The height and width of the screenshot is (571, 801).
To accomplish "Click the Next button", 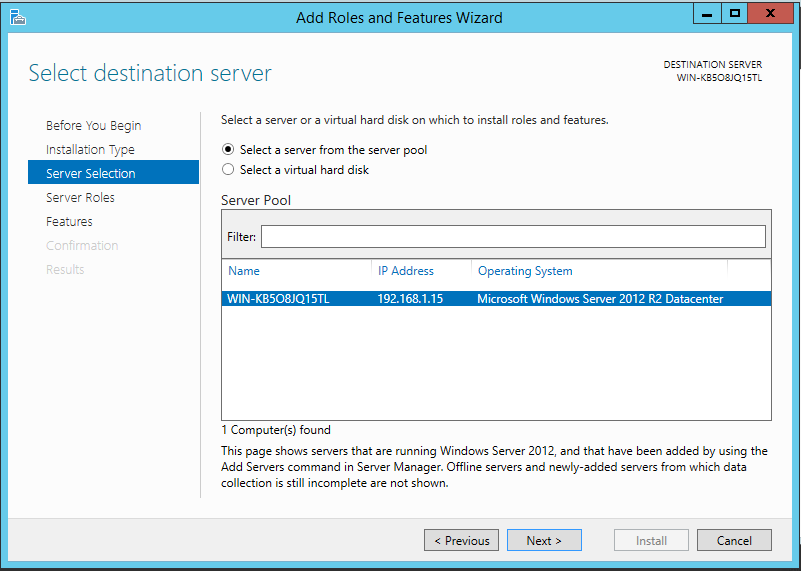I will 544,540.
